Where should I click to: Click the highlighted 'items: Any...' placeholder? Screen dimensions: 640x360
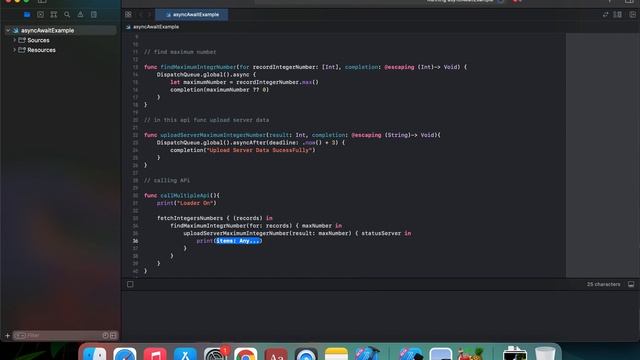point(238,241)
